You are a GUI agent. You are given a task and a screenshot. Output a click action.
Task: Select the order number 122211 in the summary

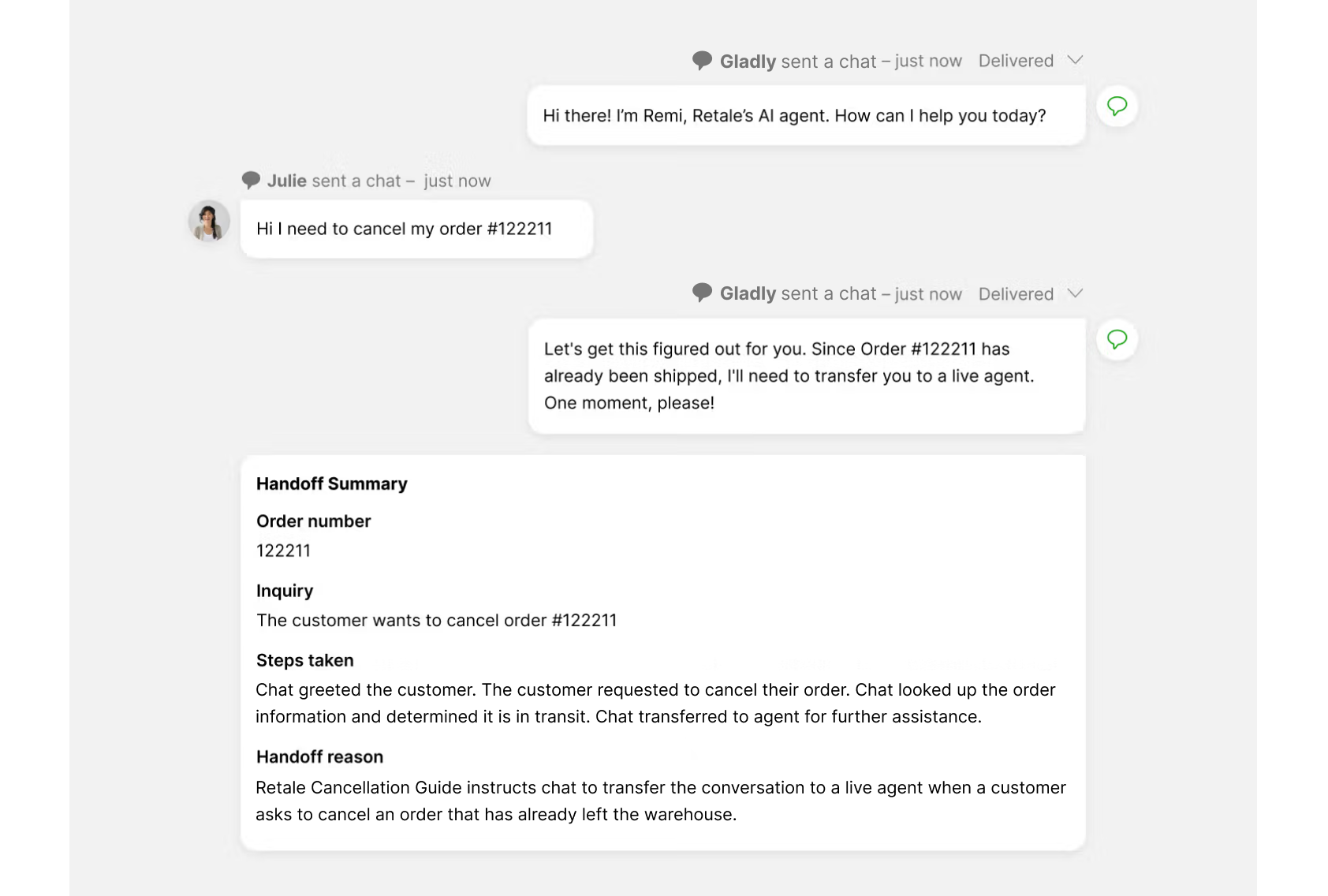283,551
